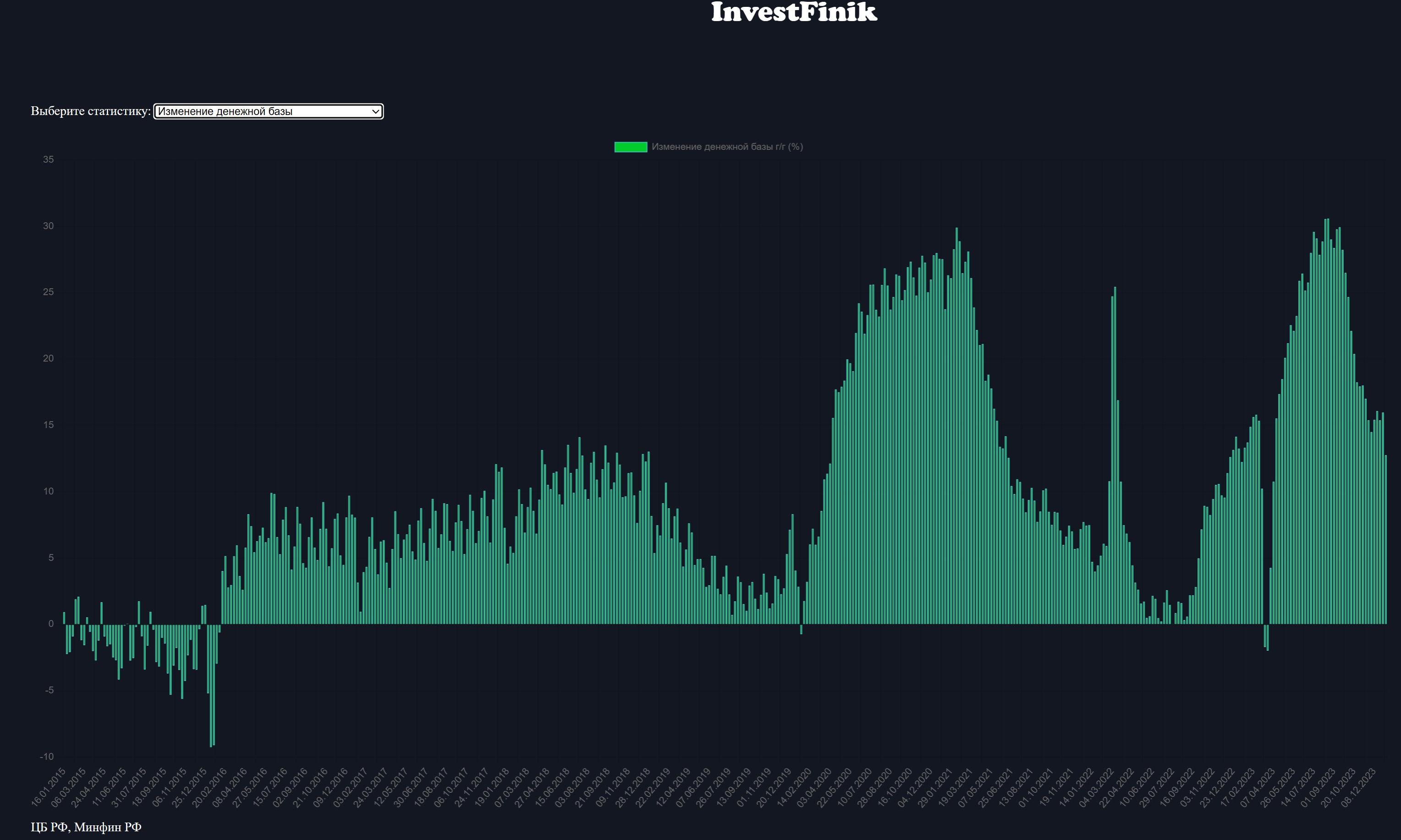This screenshot has width=1401, height=840.
Task: Click the y-axis value 35
Action: click(x=49, y=159)
